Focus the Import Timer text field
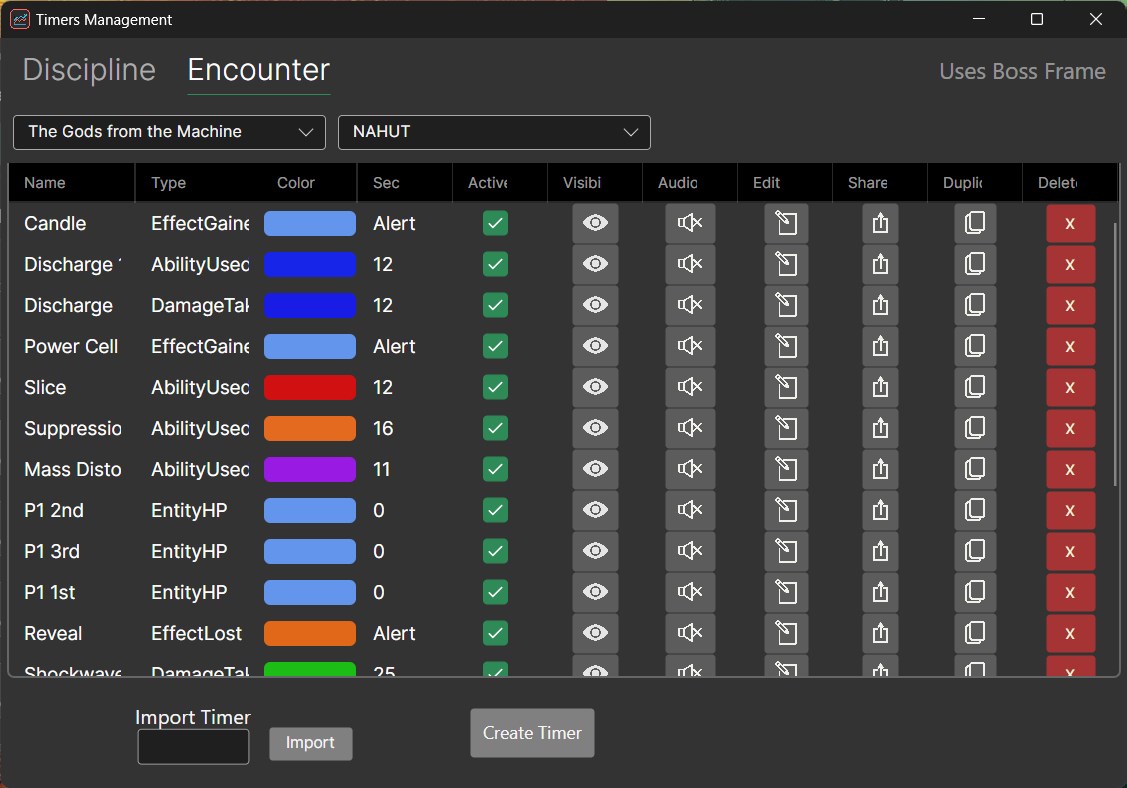Screen dimensions: 1127x788 [x=193, y=747]
